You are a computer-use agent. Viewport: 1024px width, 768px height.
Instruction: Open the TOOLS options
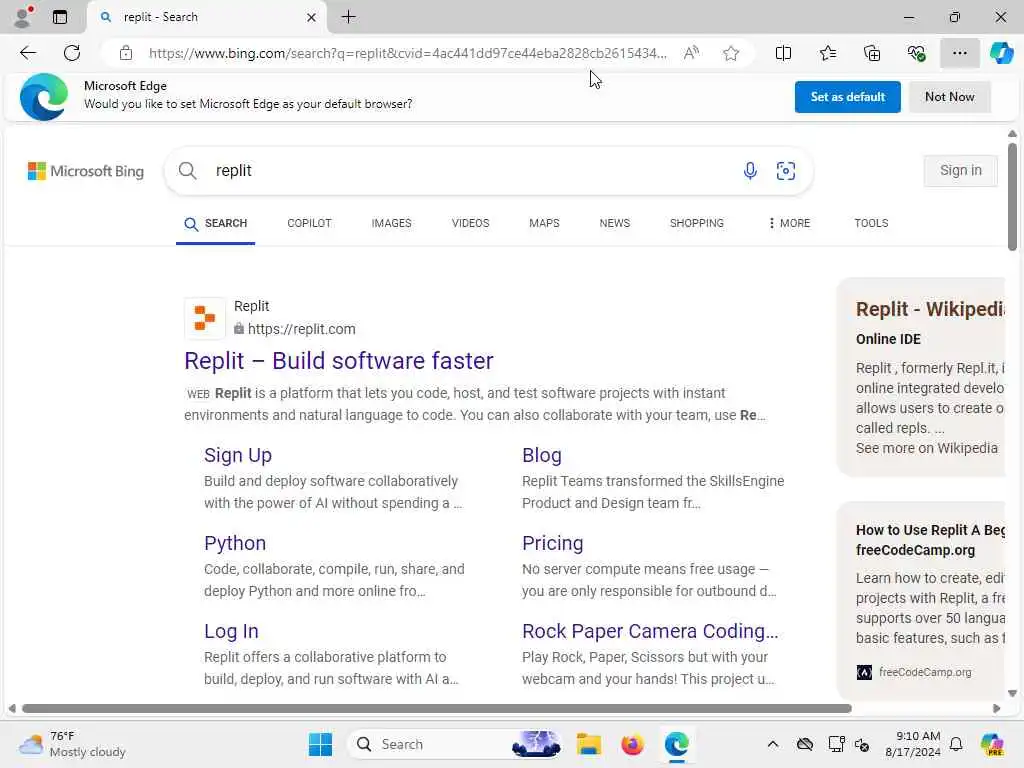point(871,223)
